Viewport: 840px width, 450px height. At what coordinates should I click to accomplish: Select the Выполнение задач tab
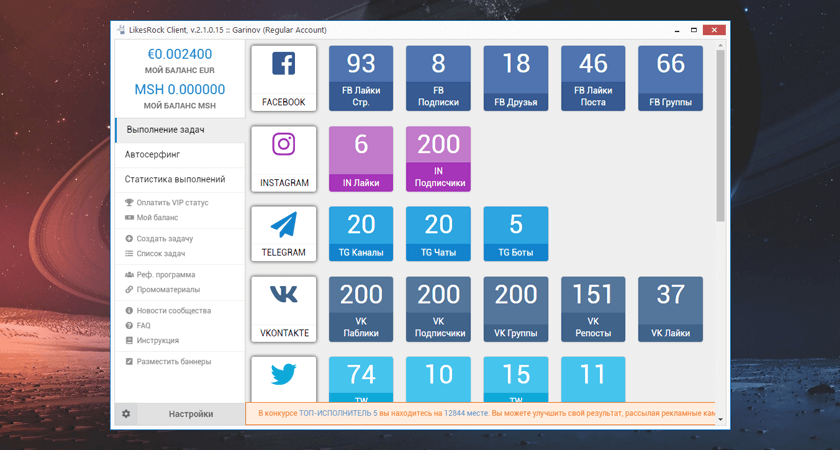(180, 130)
